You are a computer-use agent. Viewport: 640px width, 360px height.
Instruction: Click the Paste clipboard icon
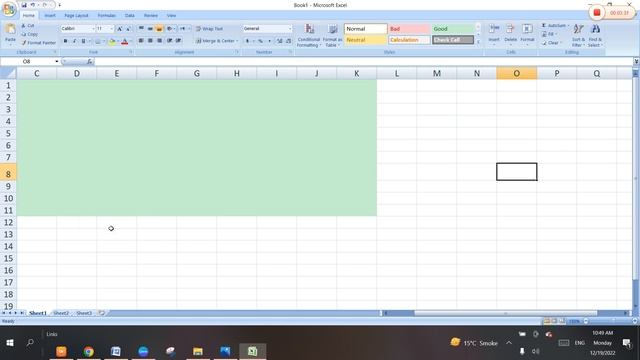[x=10, y=29]
